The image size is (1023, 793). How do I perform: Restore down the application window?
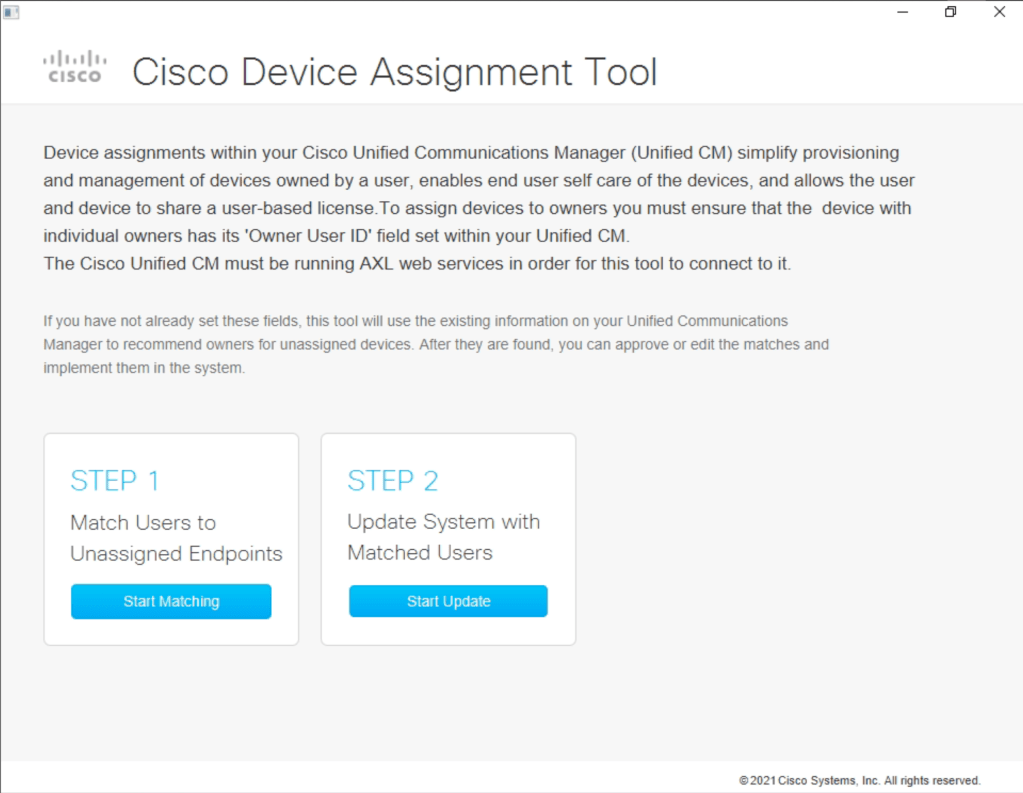pyautogui.click(x=950, y=12)
